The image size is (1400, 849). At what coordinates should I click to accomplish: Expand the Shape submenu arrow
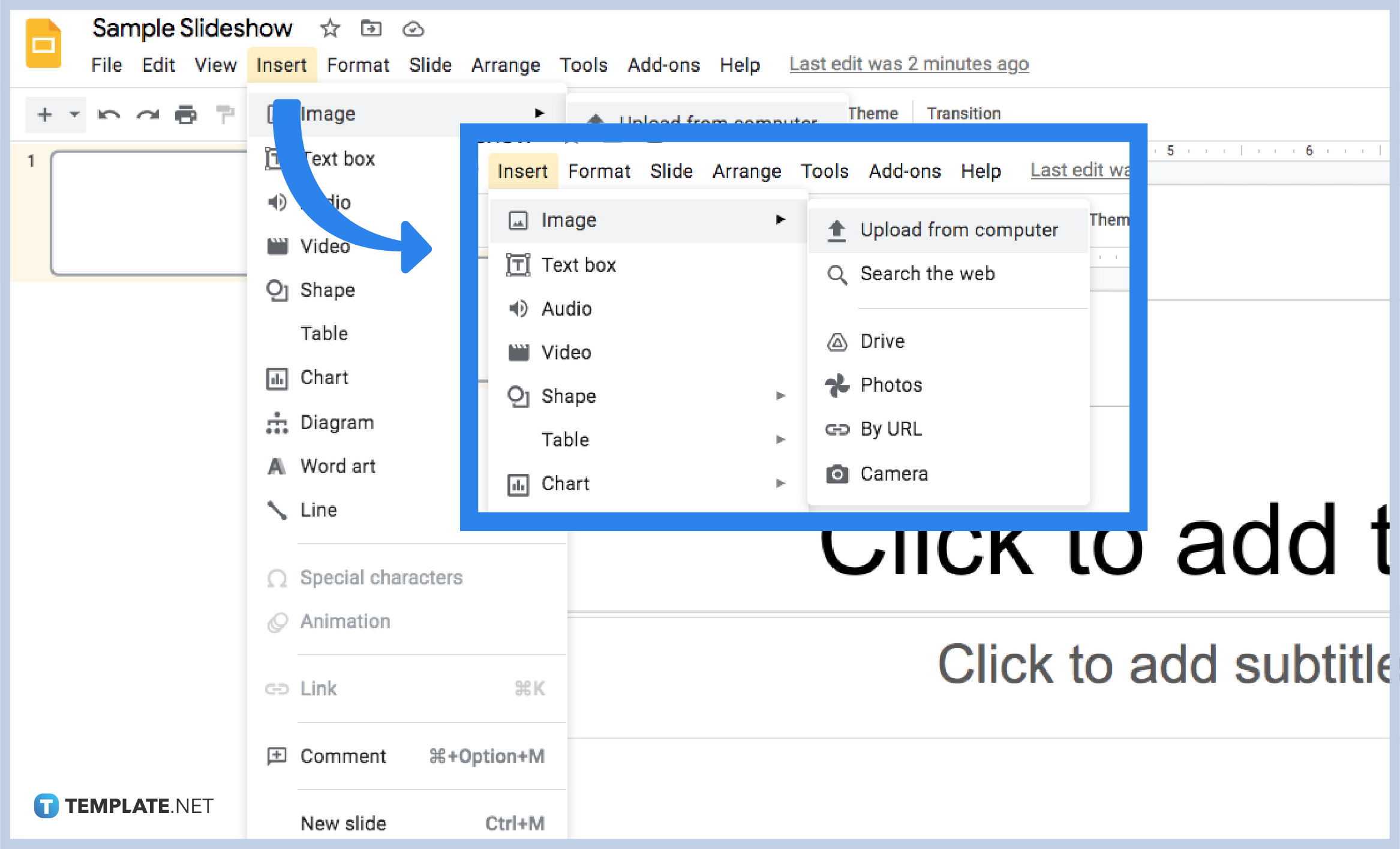tap(782, 396)
